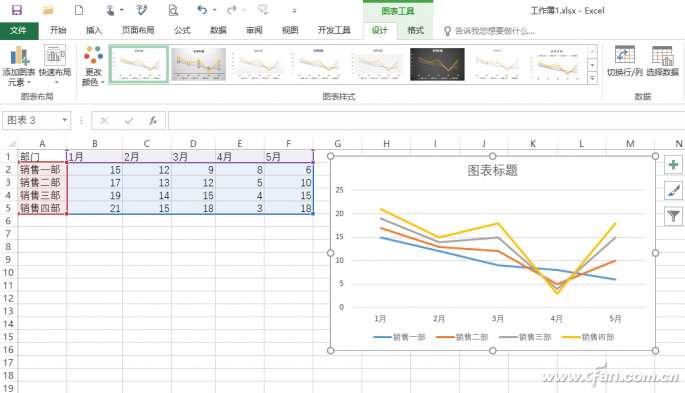Open the Name Box dropdown arrow
This screenshot has width=685, height=393.
(65, 120)
